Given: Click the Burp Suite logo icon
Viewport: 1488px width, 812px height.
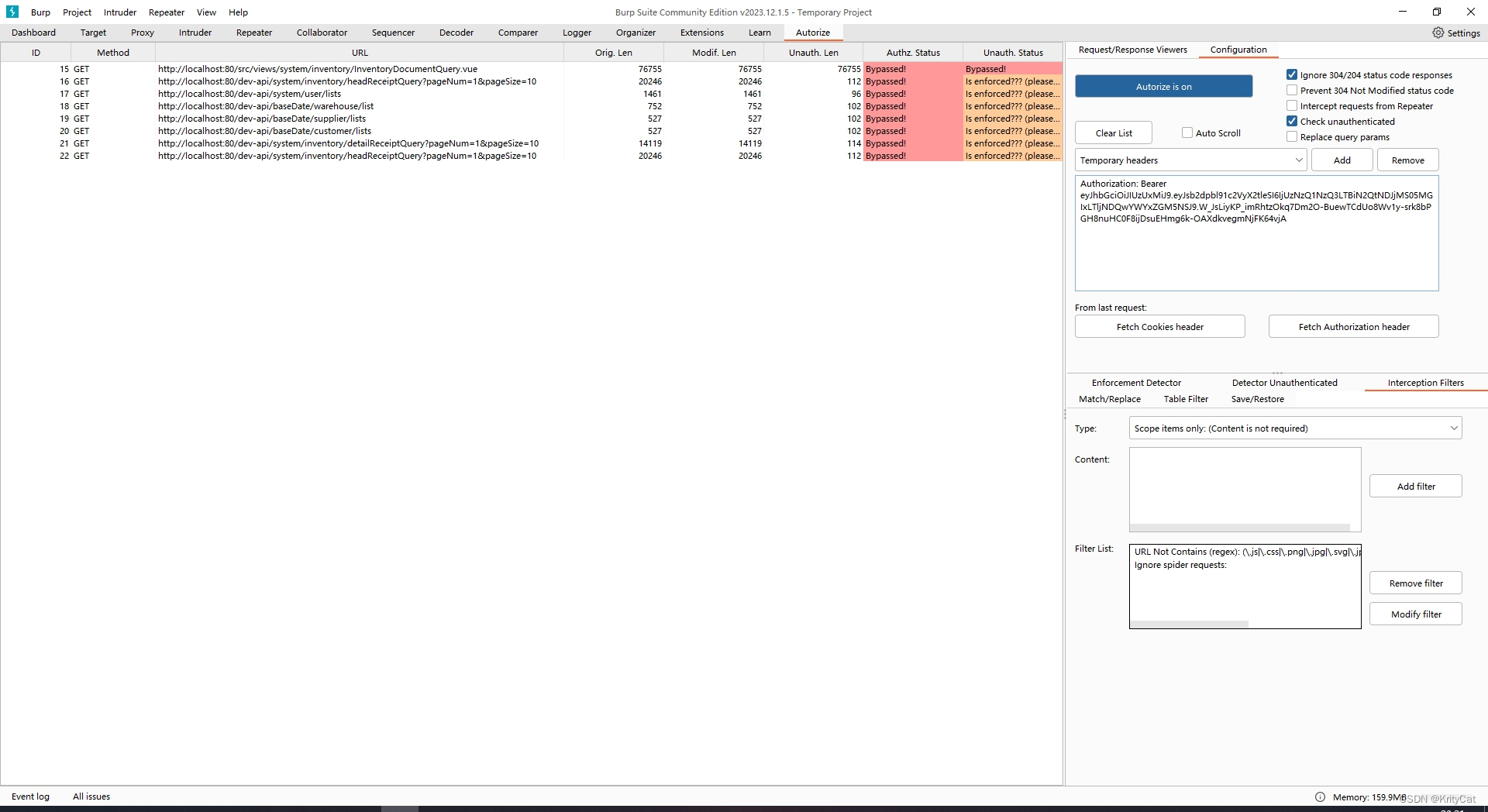Looking at the screenshot, I should (x=12, y=12).
